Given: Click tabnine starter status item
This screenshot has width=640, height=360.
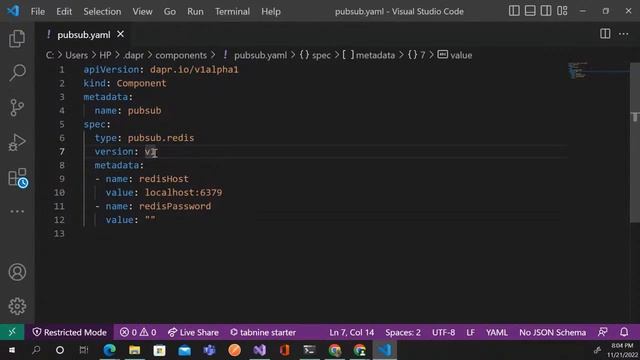Looking at the screenshot, I should 263,332.
